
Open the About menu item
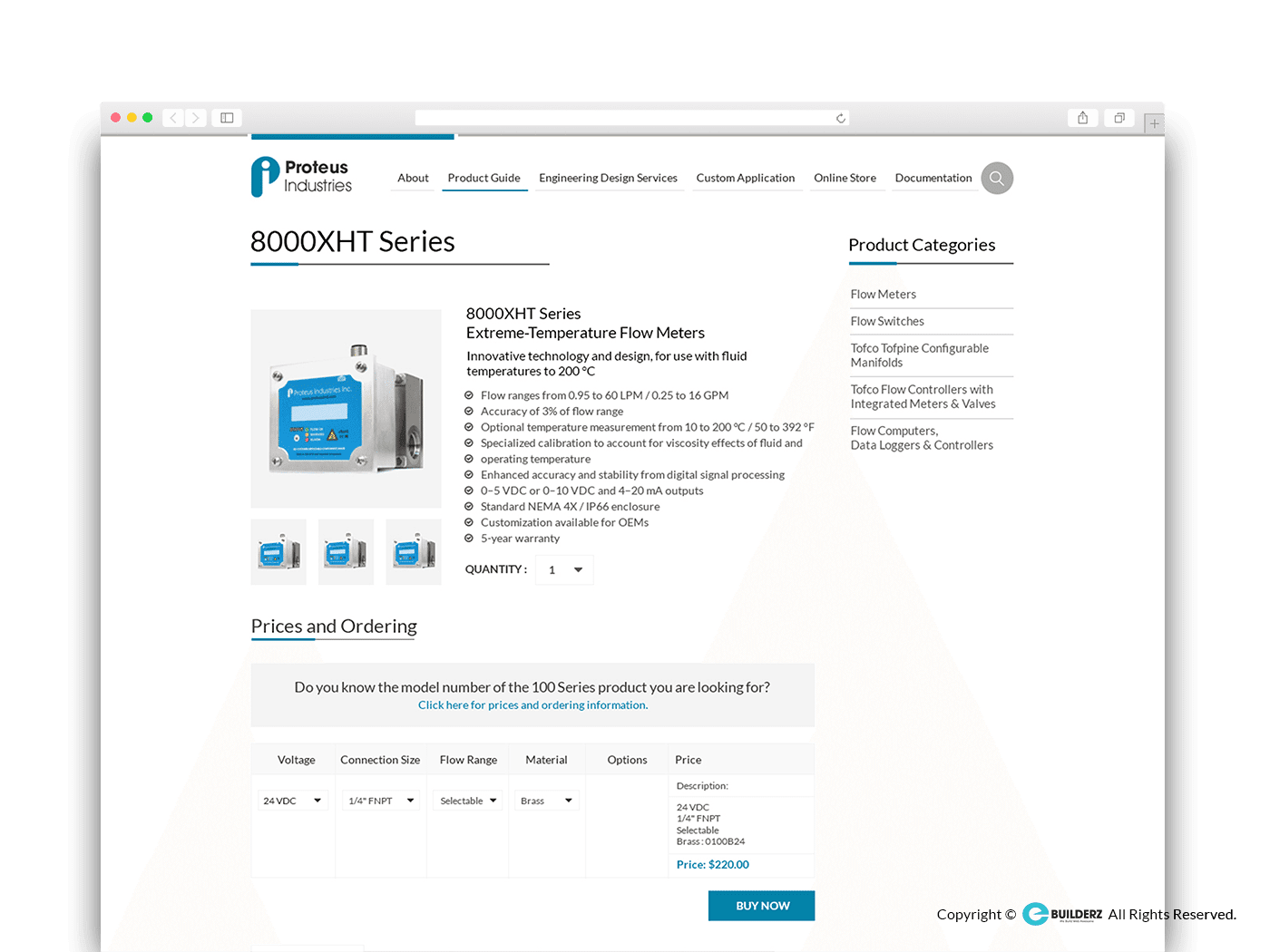pyautogui.click(x=413, y=178)
